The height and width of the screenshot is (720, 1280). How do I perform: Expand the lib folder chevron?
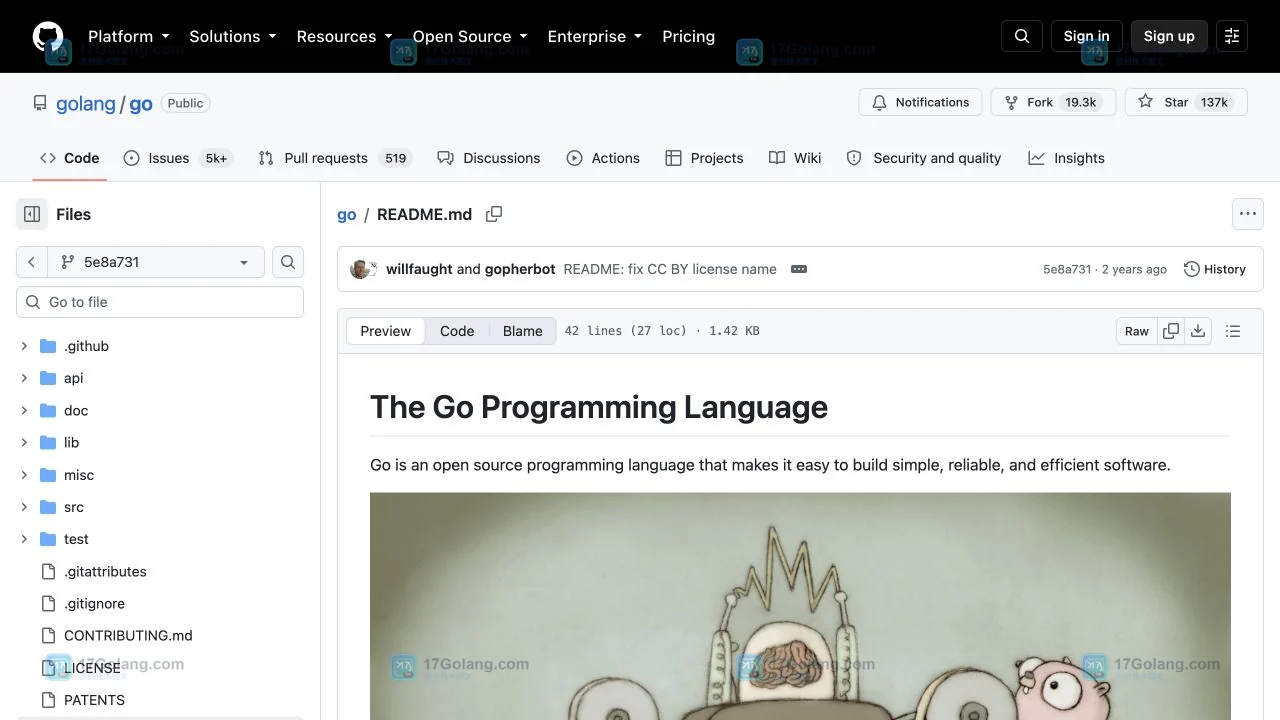point(24,442)
